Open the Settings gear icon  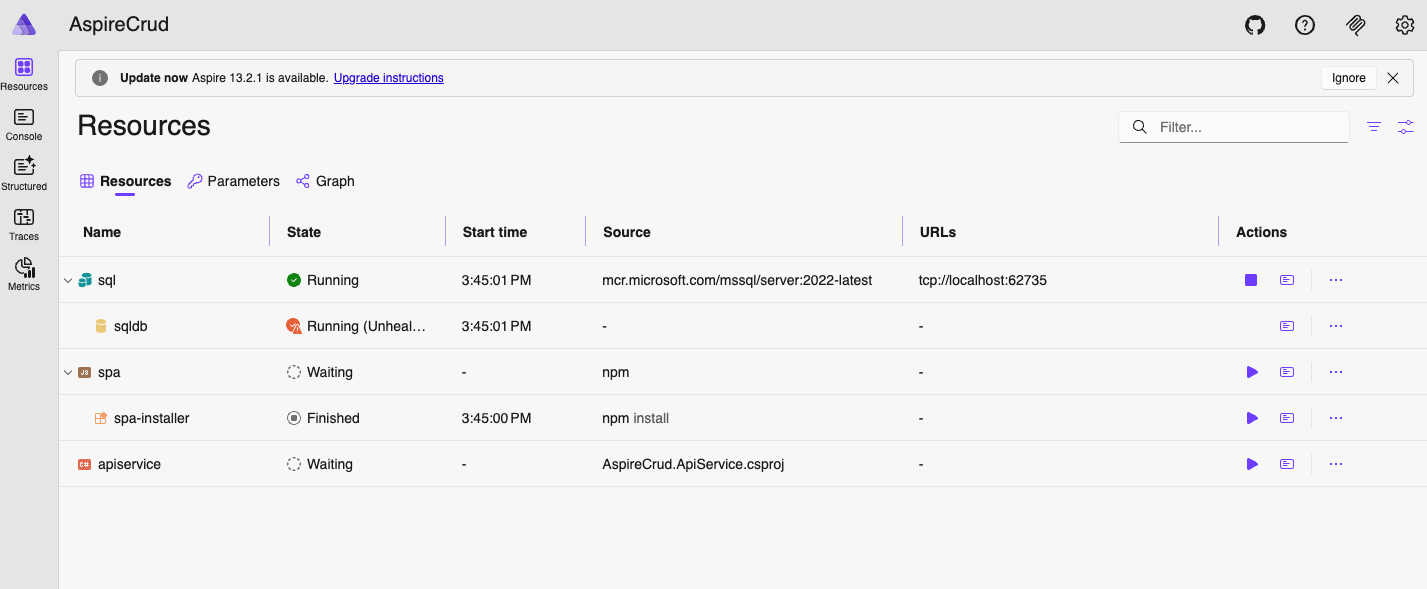pos(1404,25)
